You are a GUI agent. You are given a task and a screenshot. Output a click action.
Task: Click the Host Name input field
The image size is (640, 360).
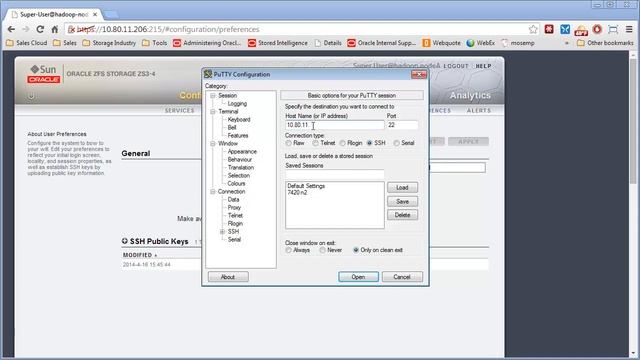tap(335, 125)
